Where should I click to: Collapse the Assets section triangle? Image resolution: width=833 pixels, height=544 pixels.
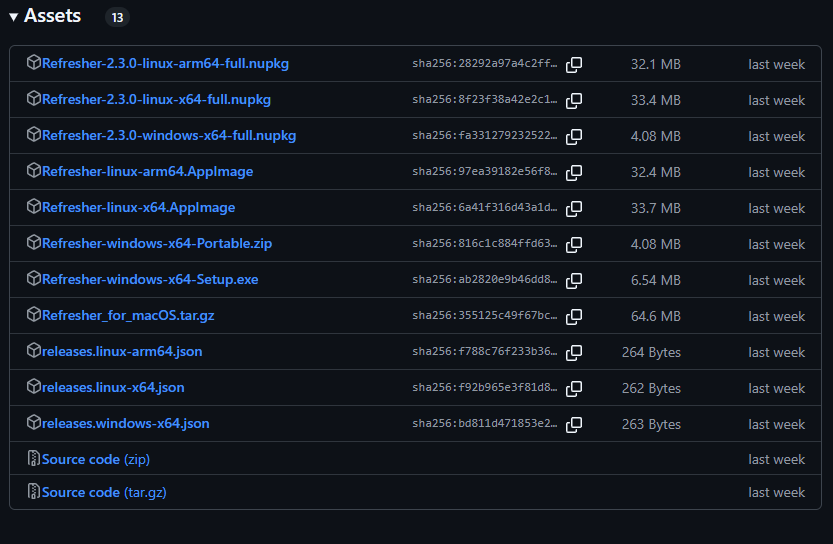[14, 17]
